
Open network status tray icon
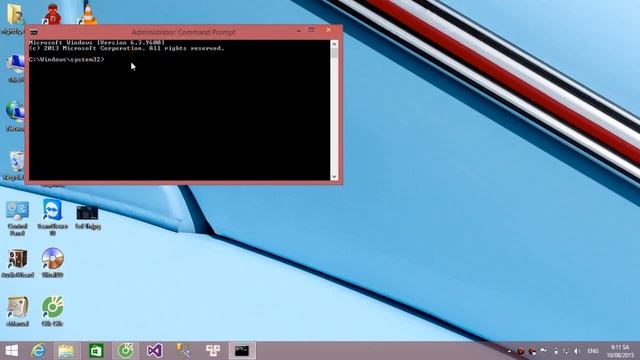pyautogui.click(x=566, y=351)
